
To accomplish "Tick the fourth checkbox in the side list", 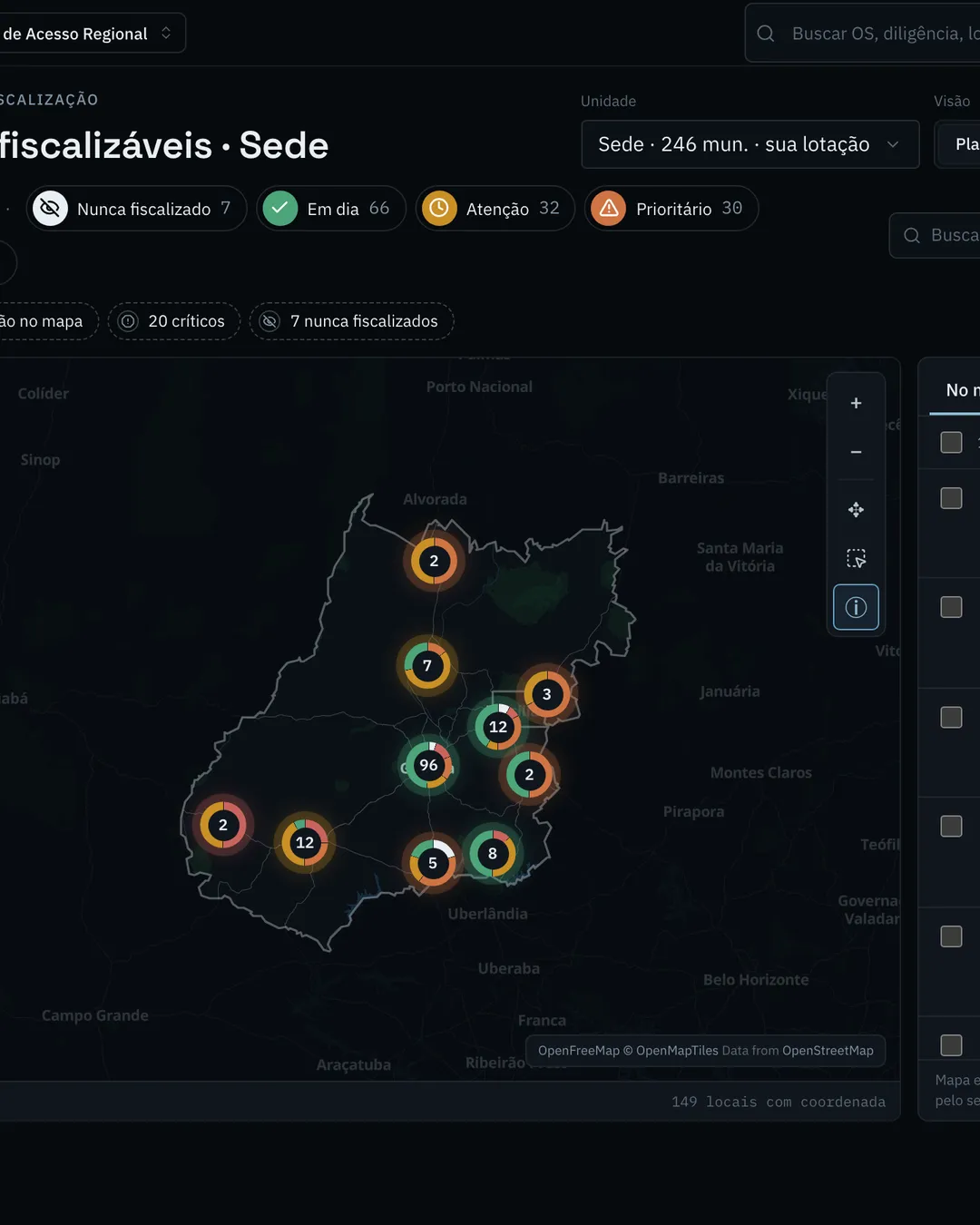I will pos(951,718).
